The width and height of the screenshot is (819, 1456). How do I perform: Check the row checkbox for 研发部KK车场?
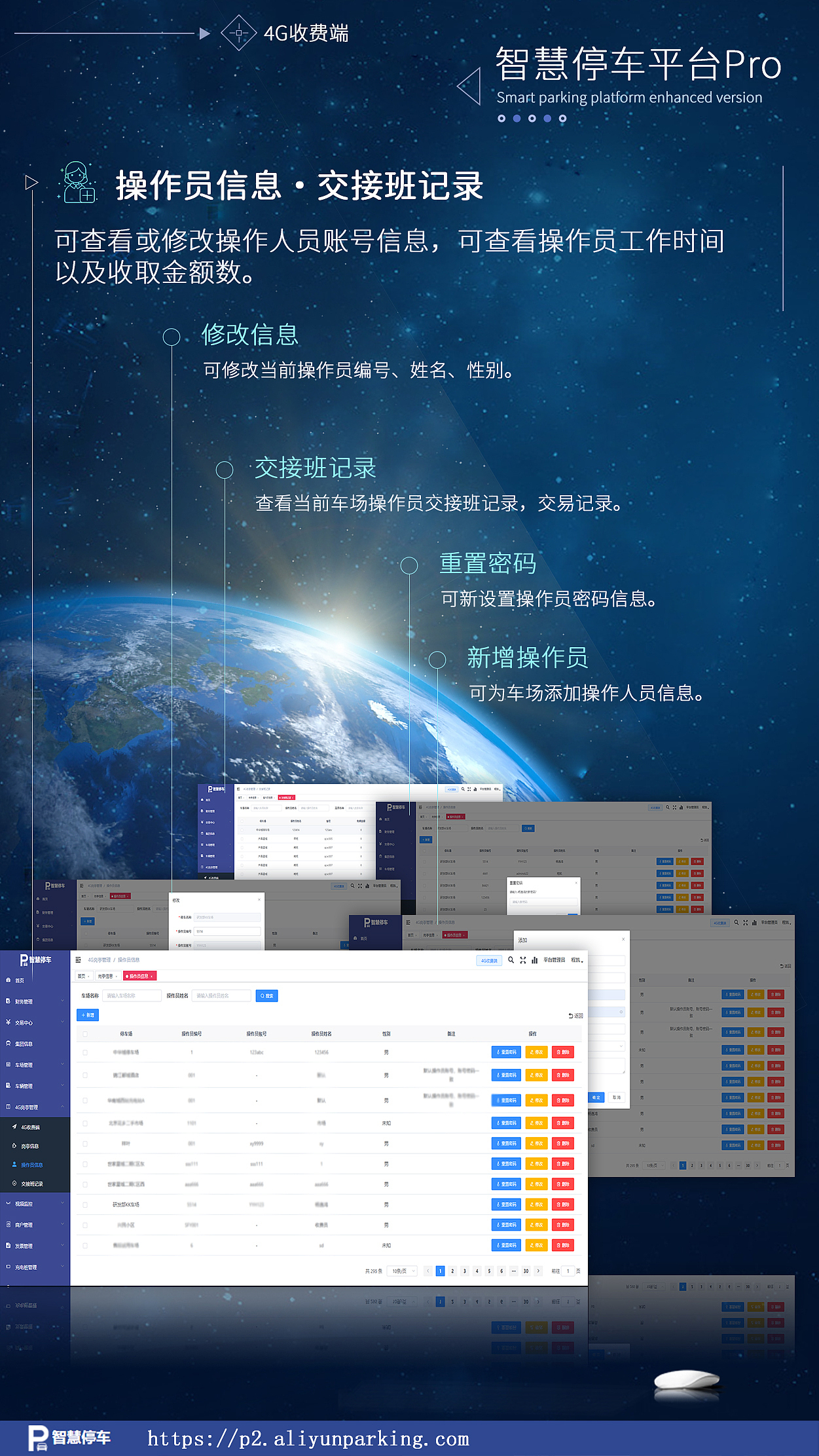[85, 1204]
